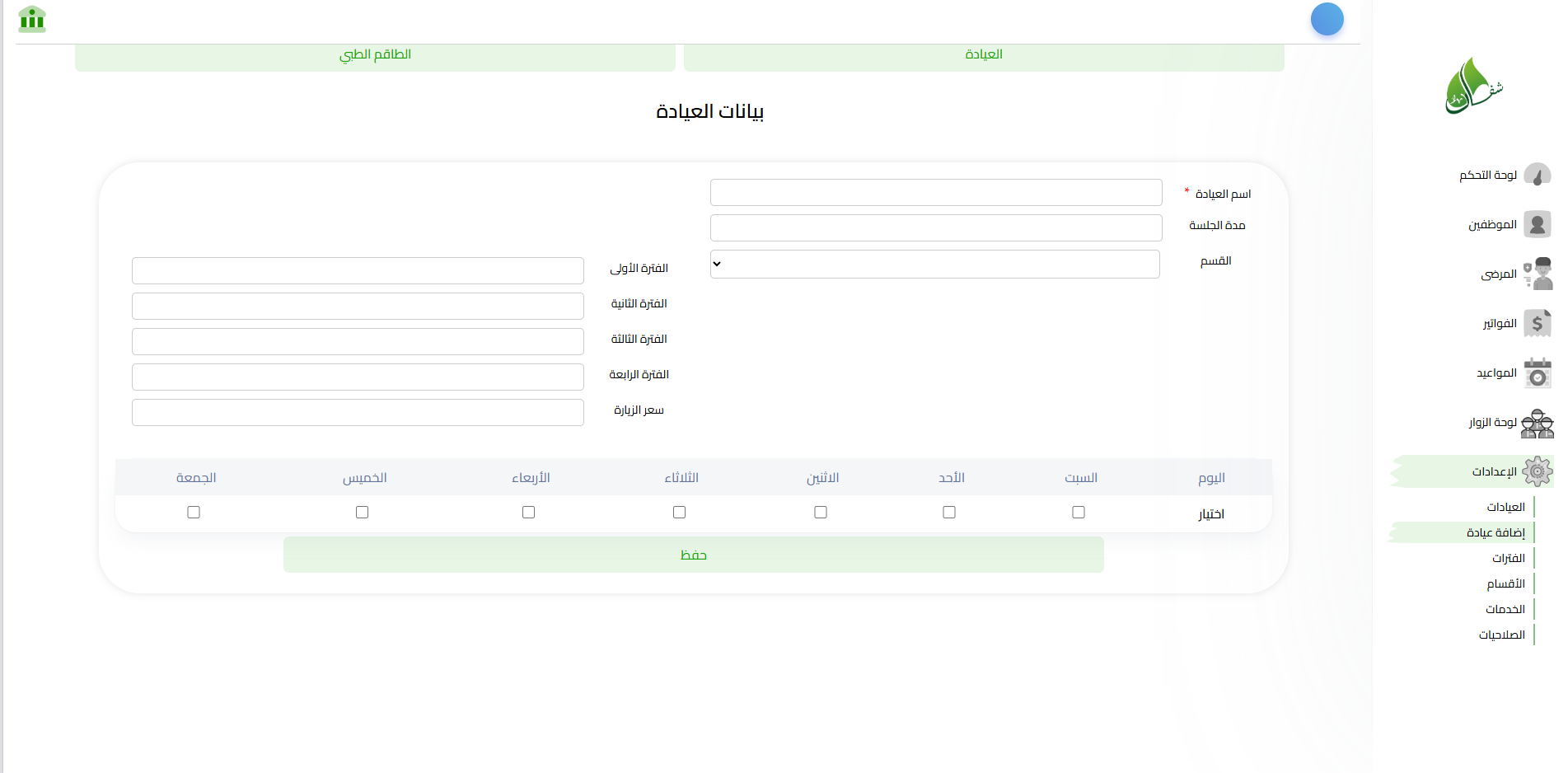Click the blue user avatar circle
This screenshot has height=773, width=1568.
pyautogui.click(x=1327, y=19)
